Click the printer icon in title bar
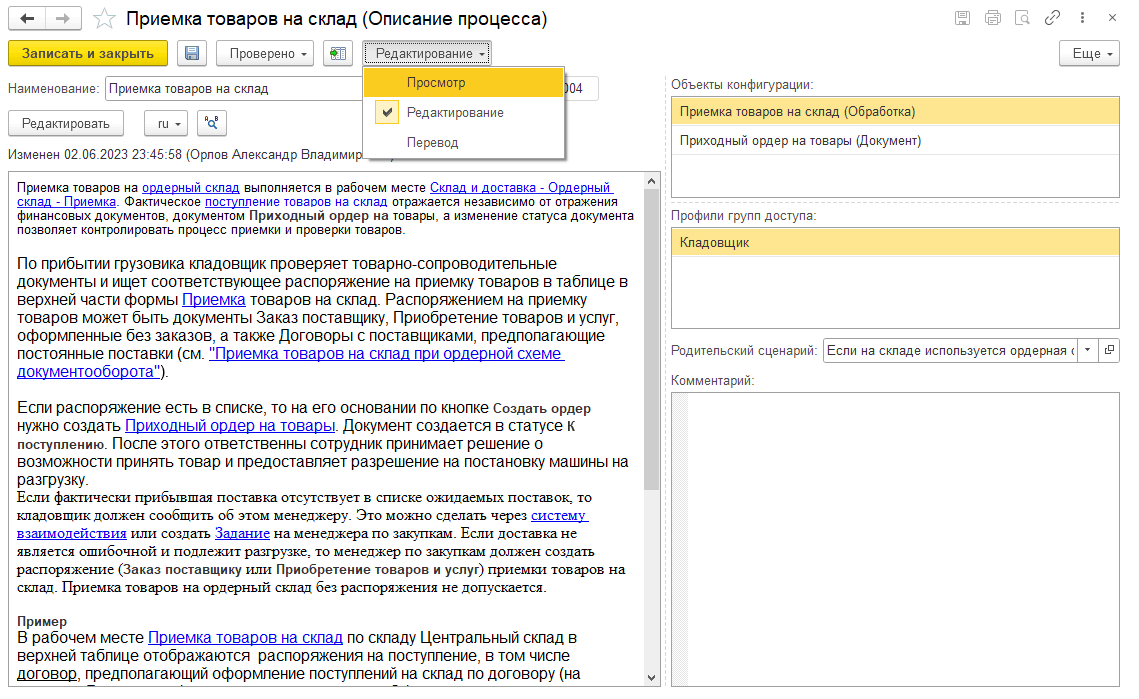Screen dimensions: 1139x699 pyautogui.click(x=992, y=18)
